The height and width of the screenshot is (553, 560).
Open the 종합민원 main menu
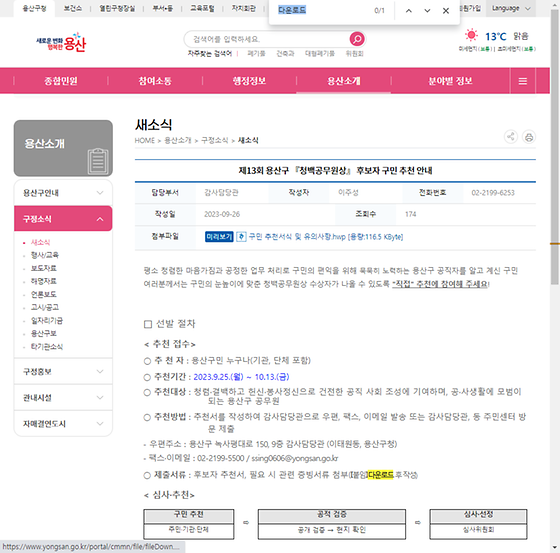point(61,81)
